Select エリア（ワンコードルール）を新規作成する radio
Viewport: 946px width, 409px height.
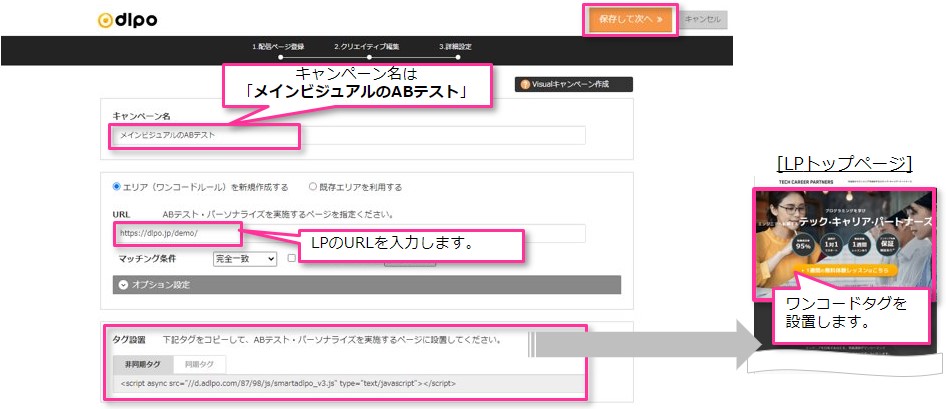(x=117, y=187)
